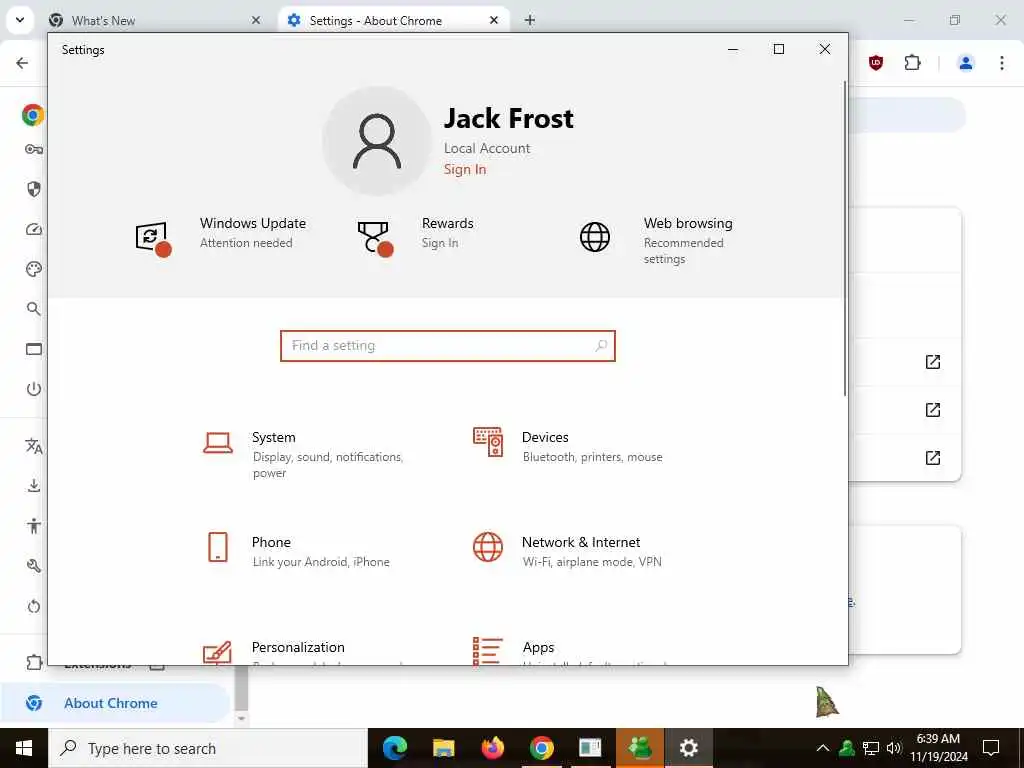Click the Type here to search box
Screen dimensions: 1024x768
[x=208, y=748]
